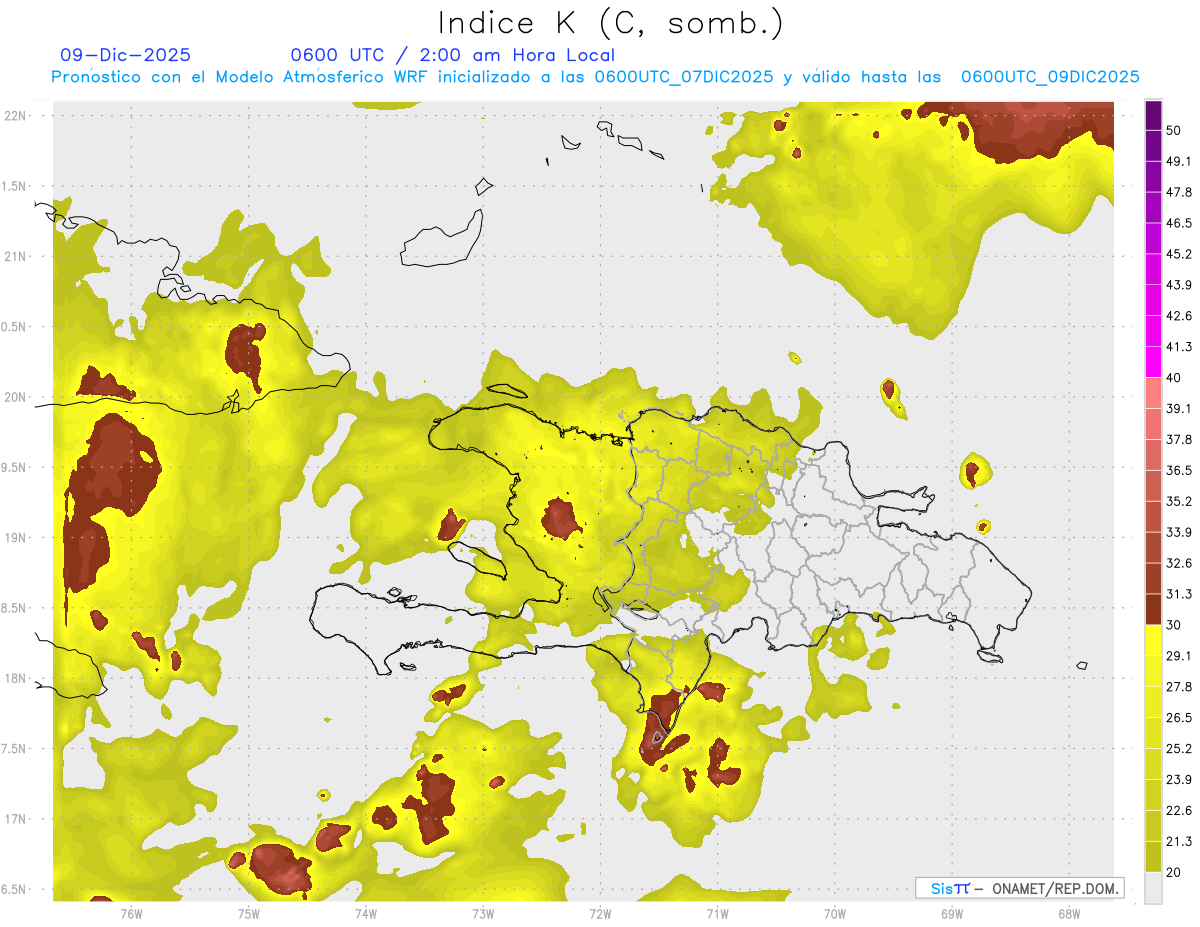Click the '31.3' color scale value
The height and width of the screenshot is (927, 1200).
[1178, 595]
